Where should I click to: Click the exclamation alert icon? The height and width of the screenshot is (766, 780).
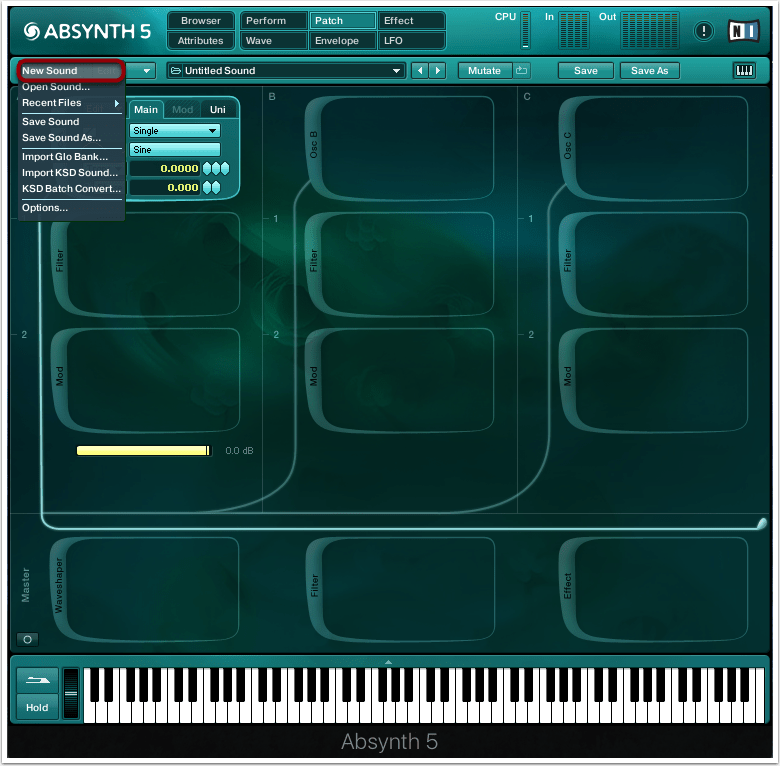tap(704, 31)
